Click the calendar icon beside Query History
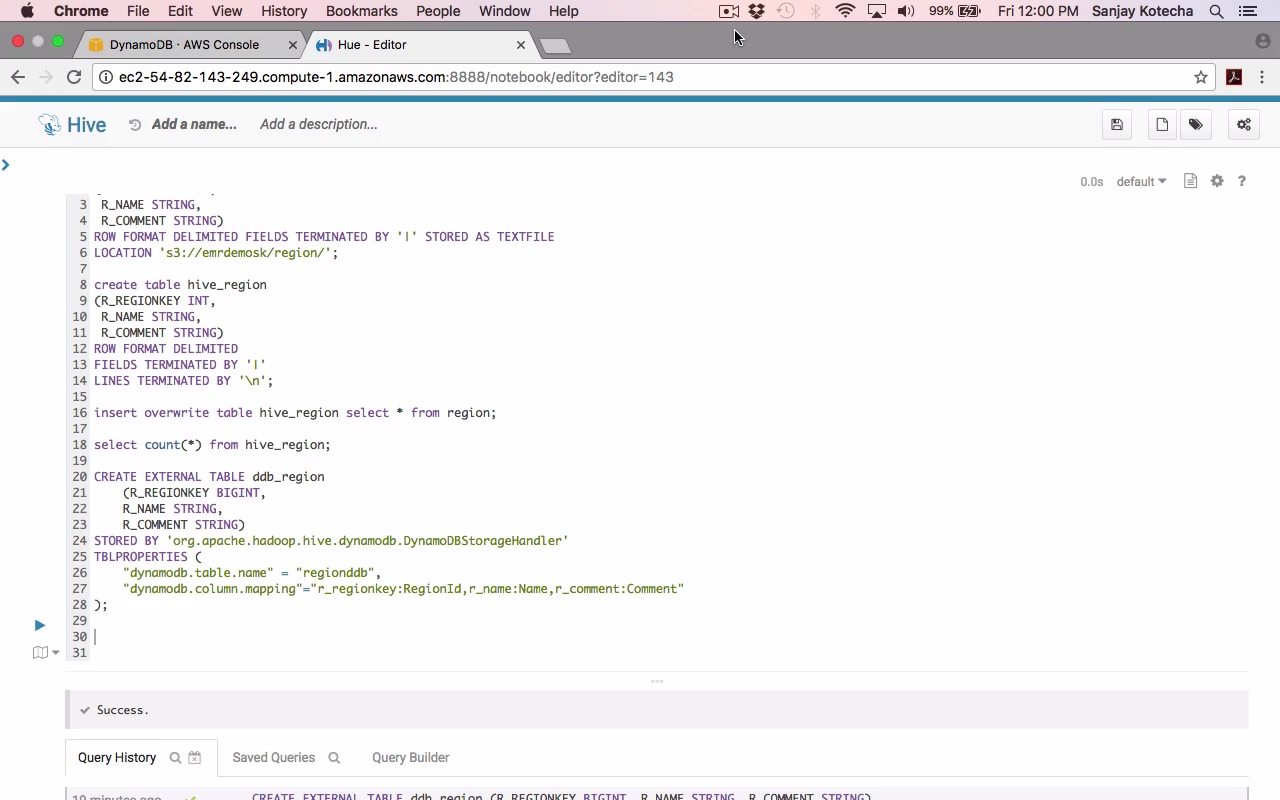 195,758
